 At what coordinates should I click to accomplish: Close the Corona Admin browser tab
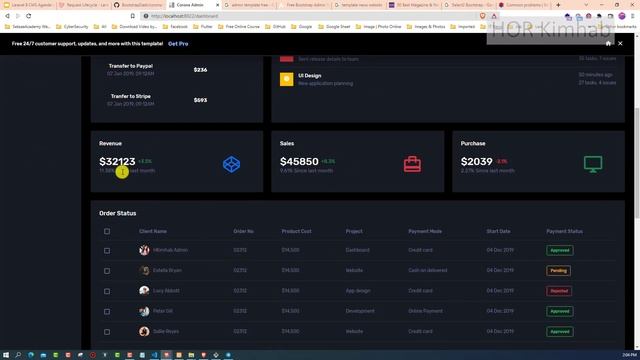(x=217, y=5)
